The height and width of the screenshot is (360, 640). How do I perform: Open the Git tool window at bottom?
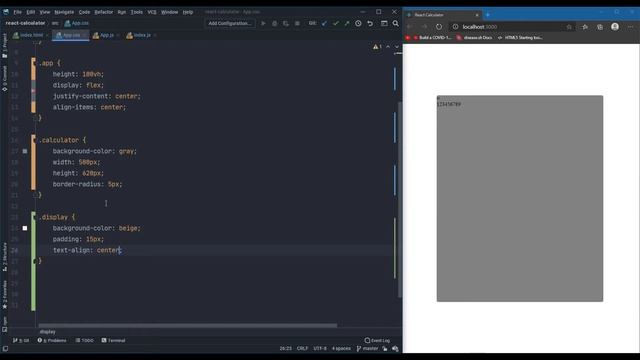point(21,340)
